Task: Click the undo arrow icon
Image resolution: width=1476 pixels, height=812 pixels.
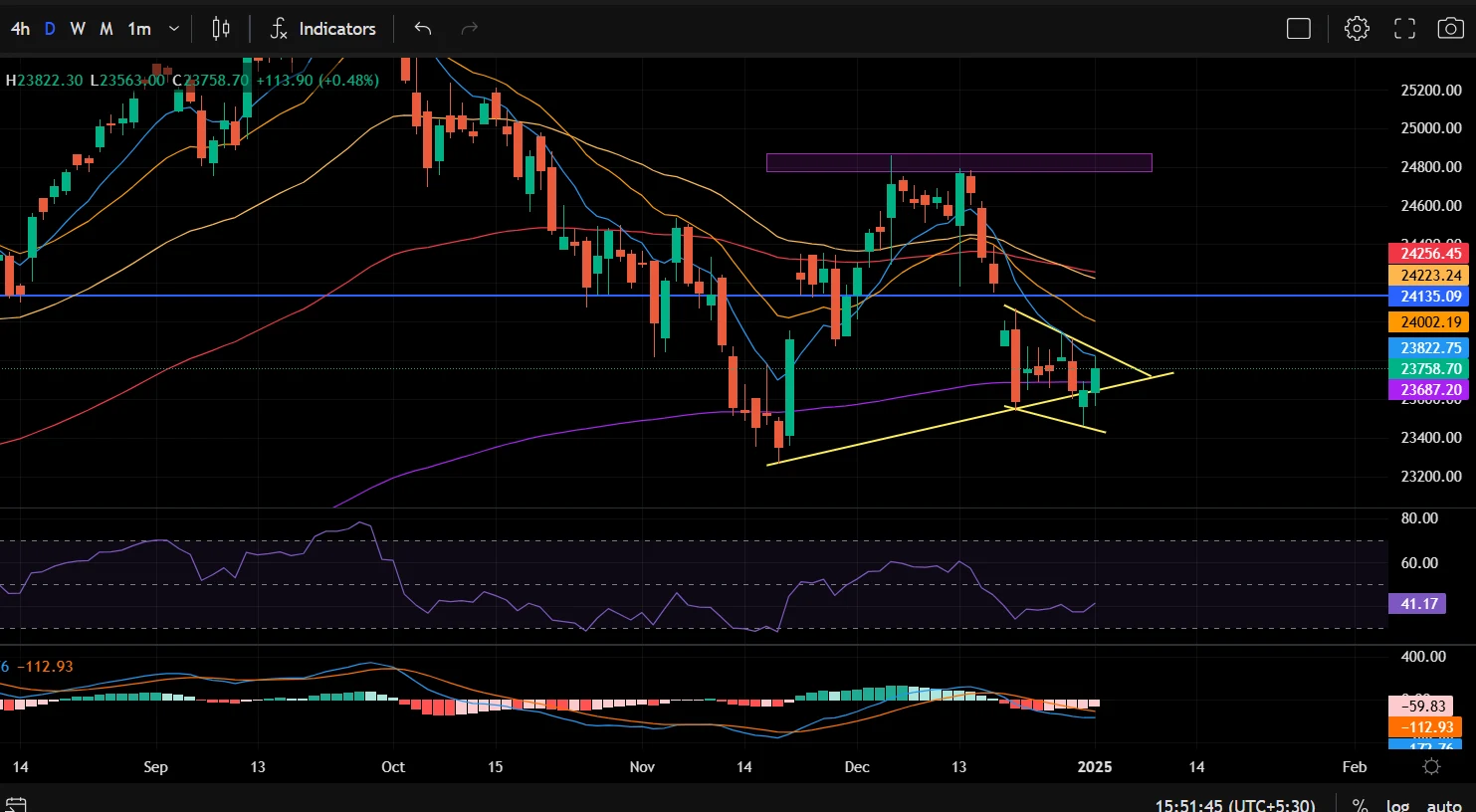Action: 423,29
